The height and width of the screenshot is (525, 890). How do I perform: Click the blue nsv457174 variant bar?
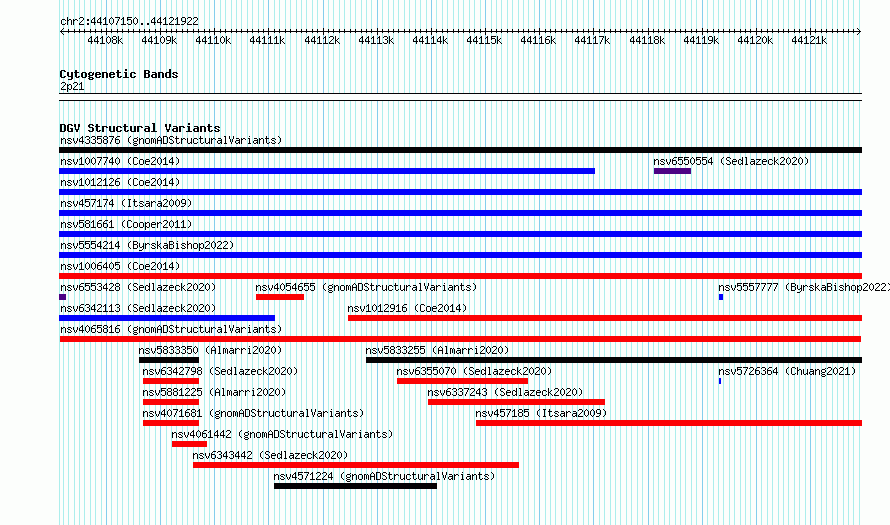point(460,213)
